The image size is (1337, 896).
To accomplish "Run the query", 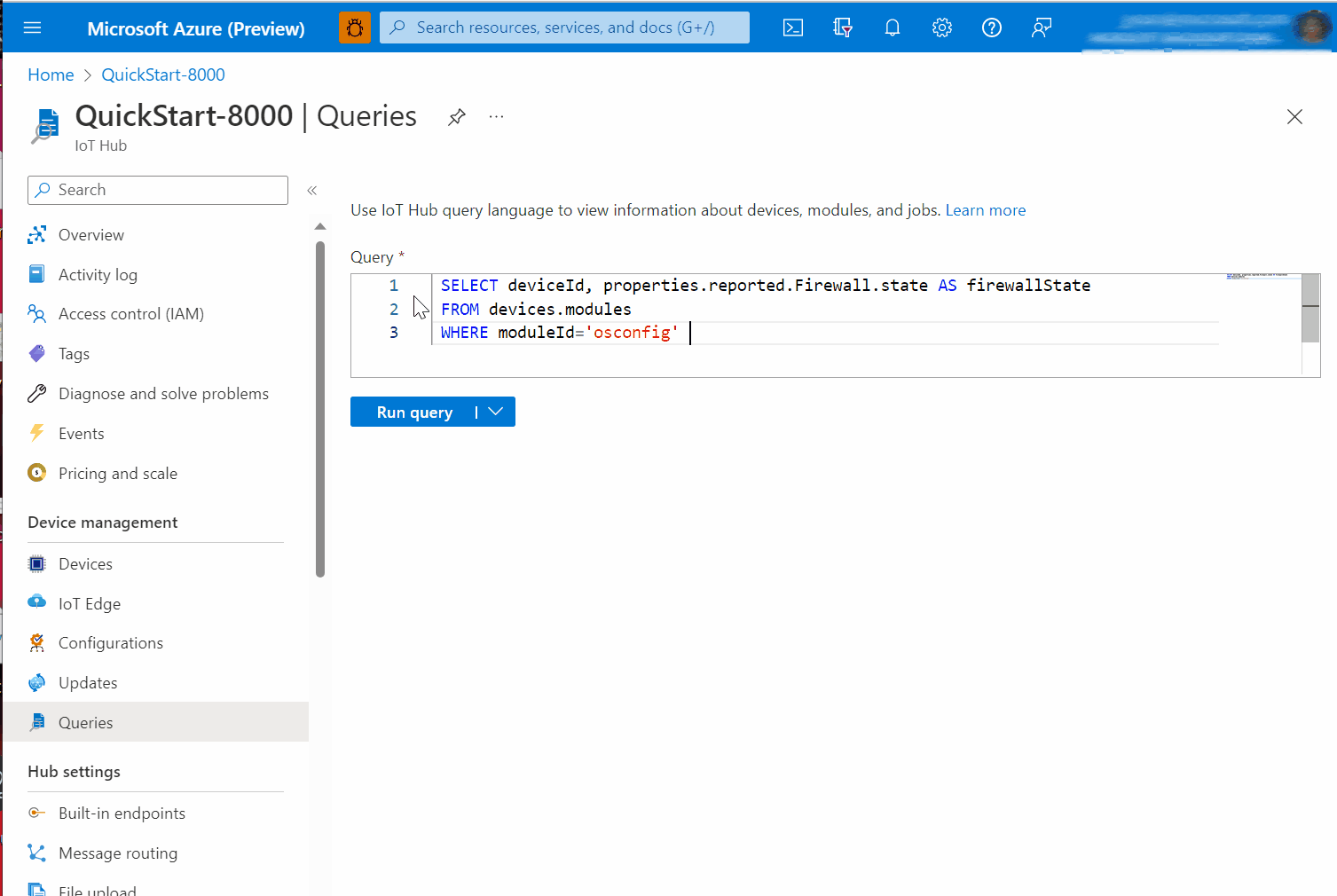I will click(x=414, y=412).
